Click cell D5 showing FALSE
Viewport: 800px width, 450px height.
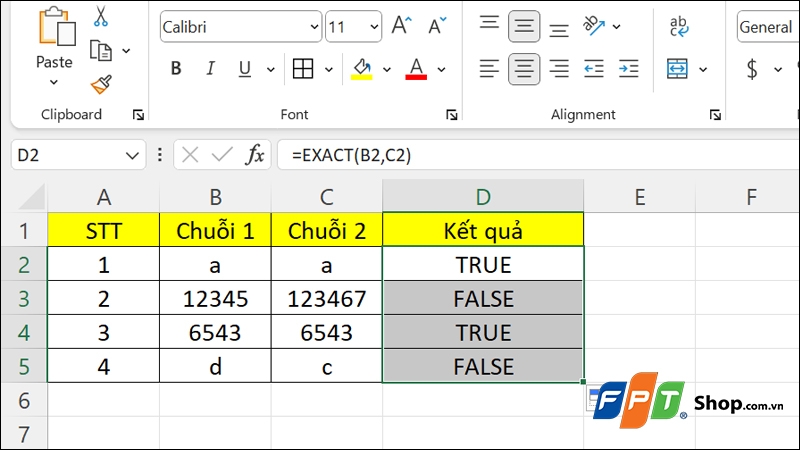pyautogui.click(x=483, y=367)
